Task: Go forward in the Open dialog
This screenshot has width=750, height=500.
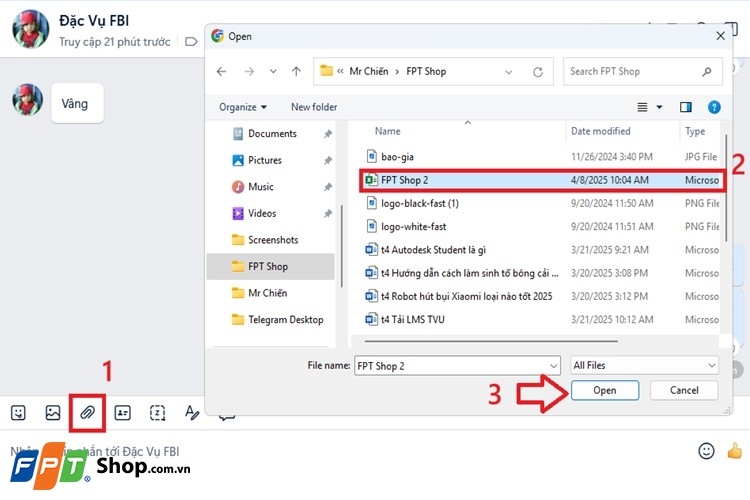Action: click(249, 72)
